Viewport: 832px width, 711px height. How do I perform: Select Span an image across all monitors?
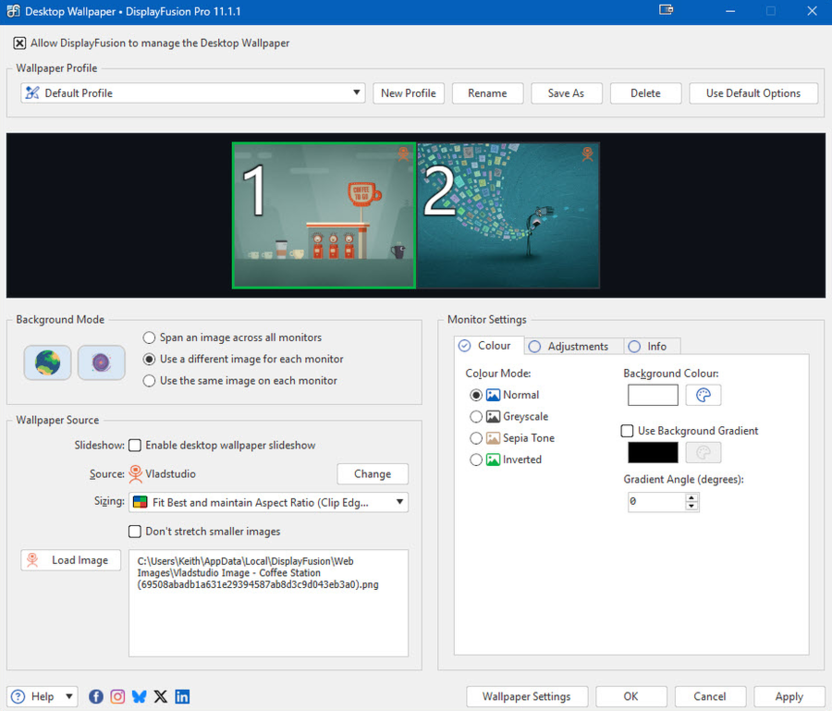coord(150,338)
